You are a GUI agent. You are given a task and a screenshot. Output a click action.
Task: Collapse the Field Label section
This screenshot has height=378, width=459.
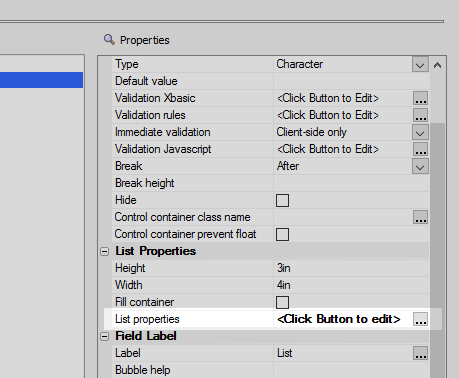pyautogui.click(x=105, y=336)
